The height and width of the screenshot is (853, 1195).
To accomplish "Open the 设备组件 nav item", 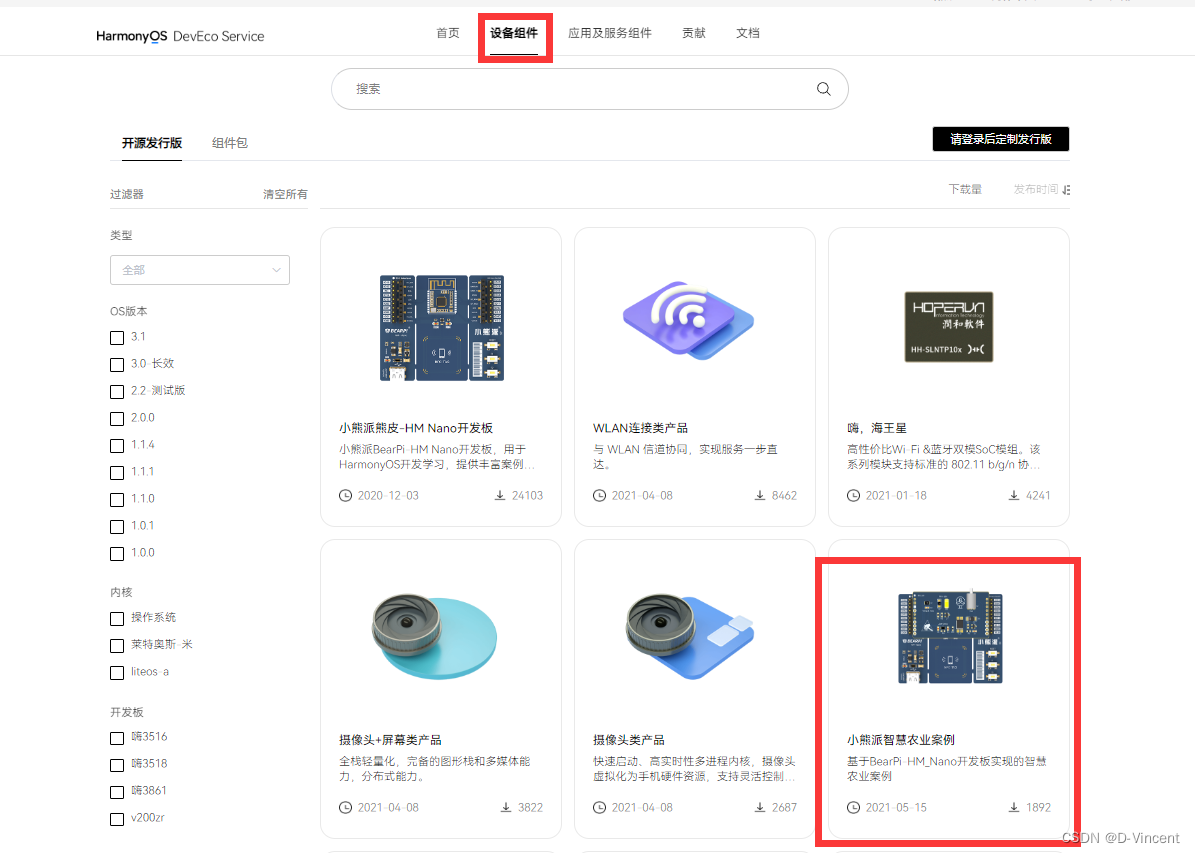I will [514, 33].
